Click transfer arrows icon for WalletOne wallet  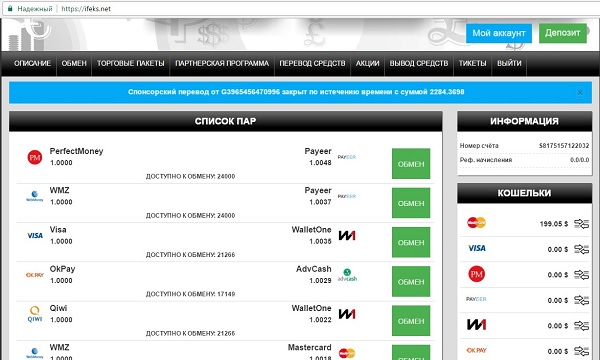point(582,326)
